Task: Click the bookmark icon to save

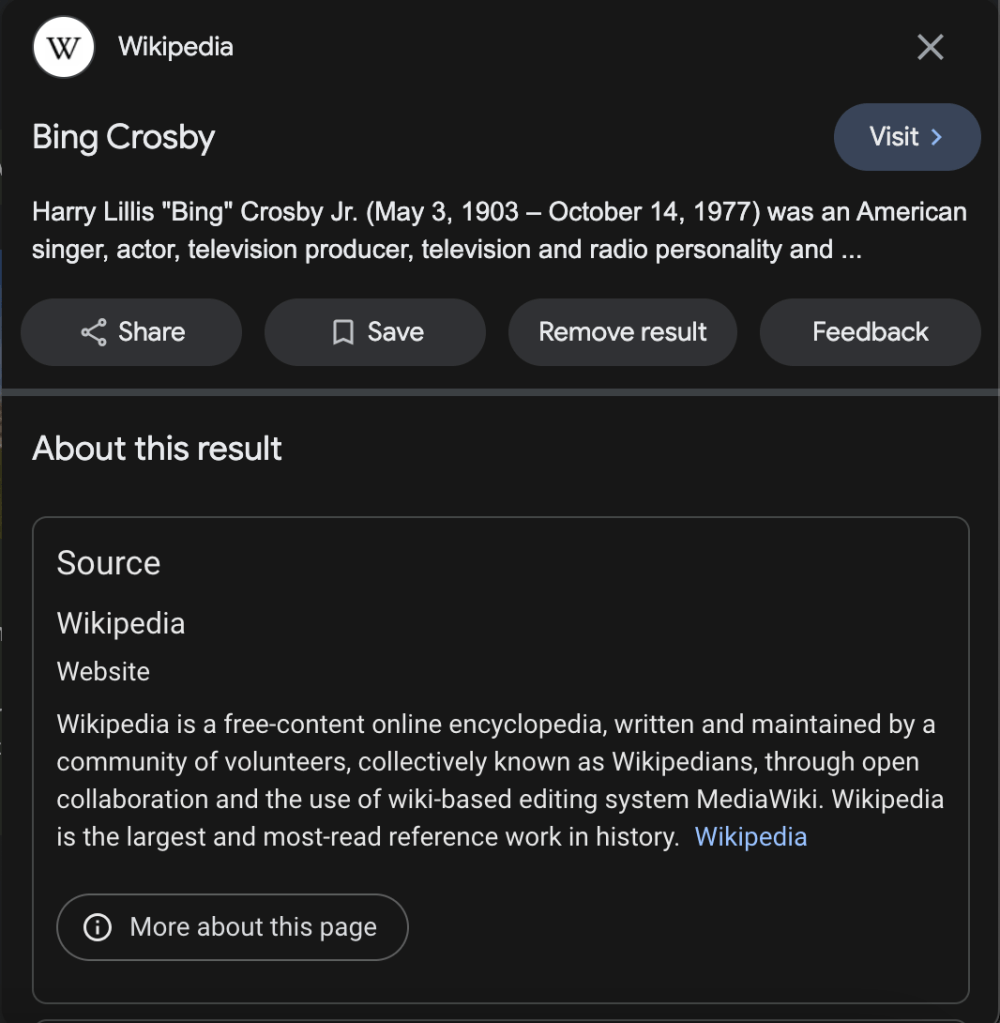Action: pos(343,332)
